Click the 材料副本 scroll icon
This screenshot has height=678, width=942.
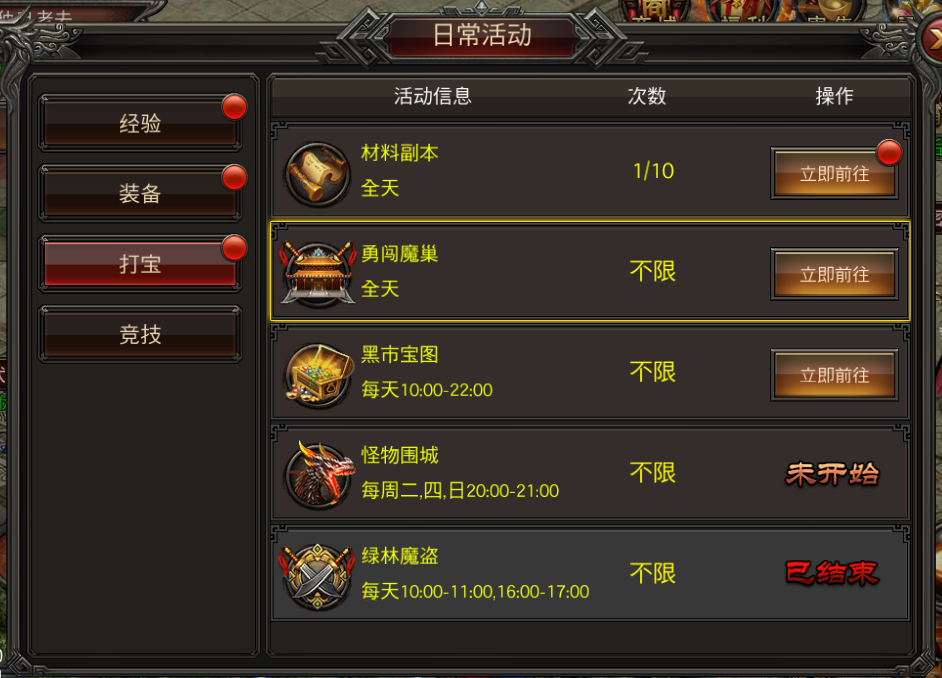pos(318,175)
